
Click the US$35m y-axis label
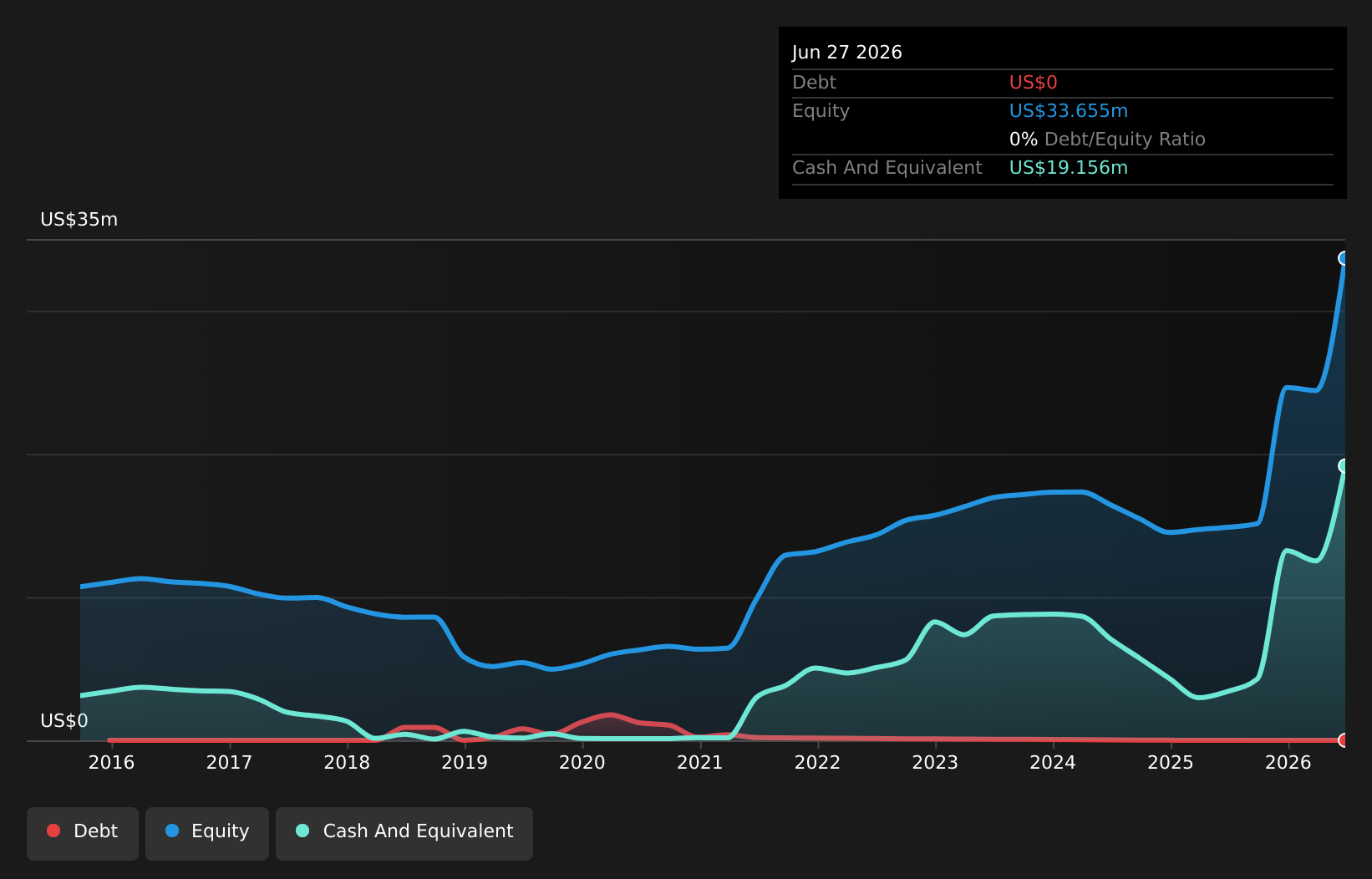tap(79, 220)
